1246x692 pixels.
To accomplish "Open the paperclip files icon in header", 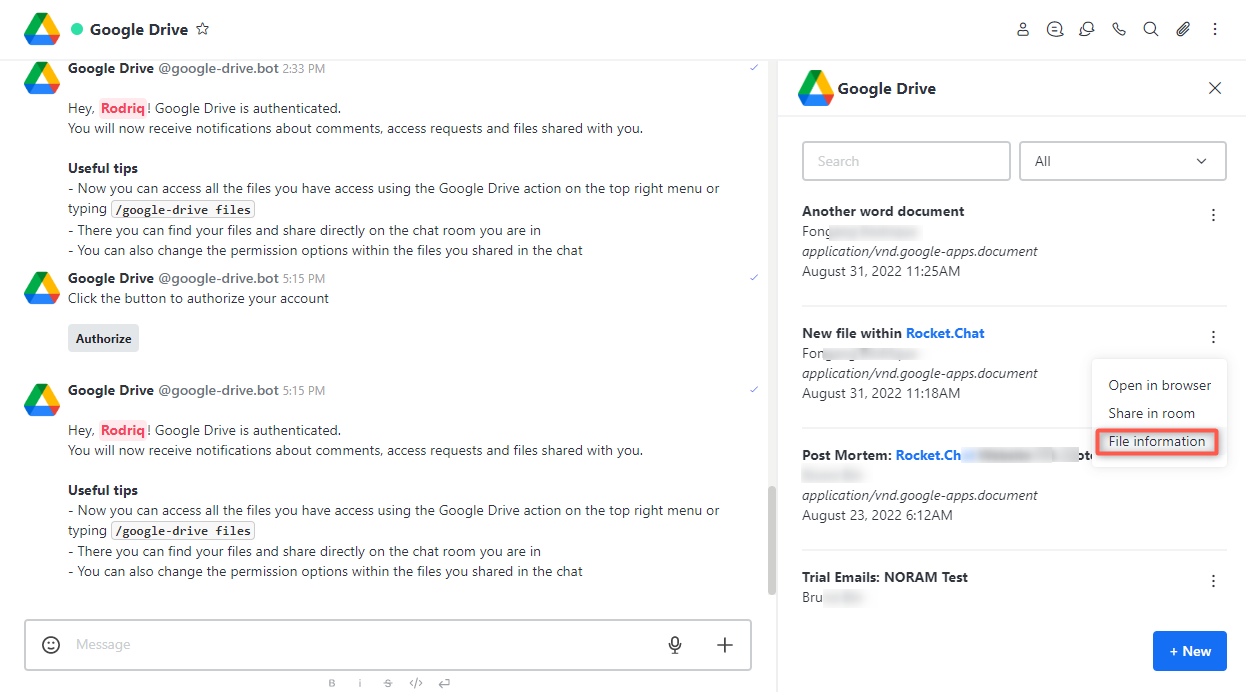I will point(1183,29).
